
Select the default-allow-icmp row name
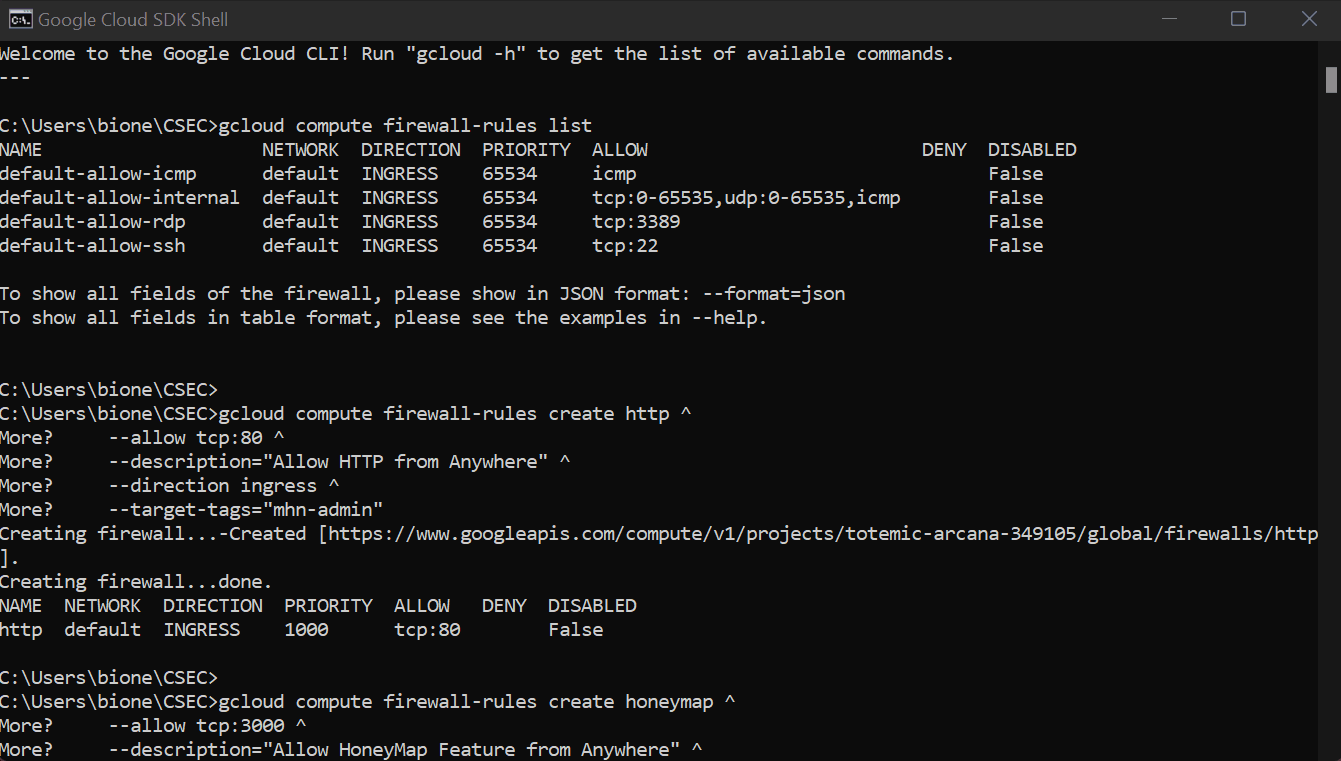98,174
